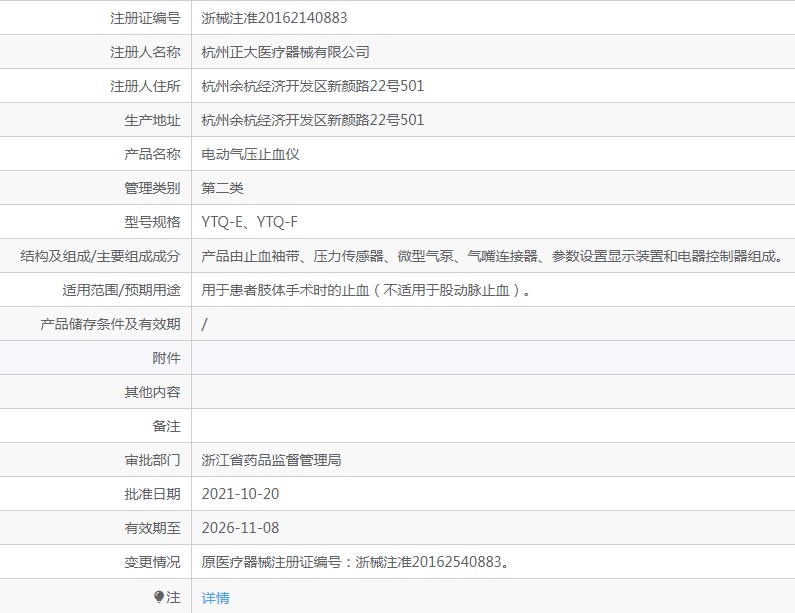
Task: Click the slash value for 产品储存条件及有效期
Action: click(x=204, y=323)
